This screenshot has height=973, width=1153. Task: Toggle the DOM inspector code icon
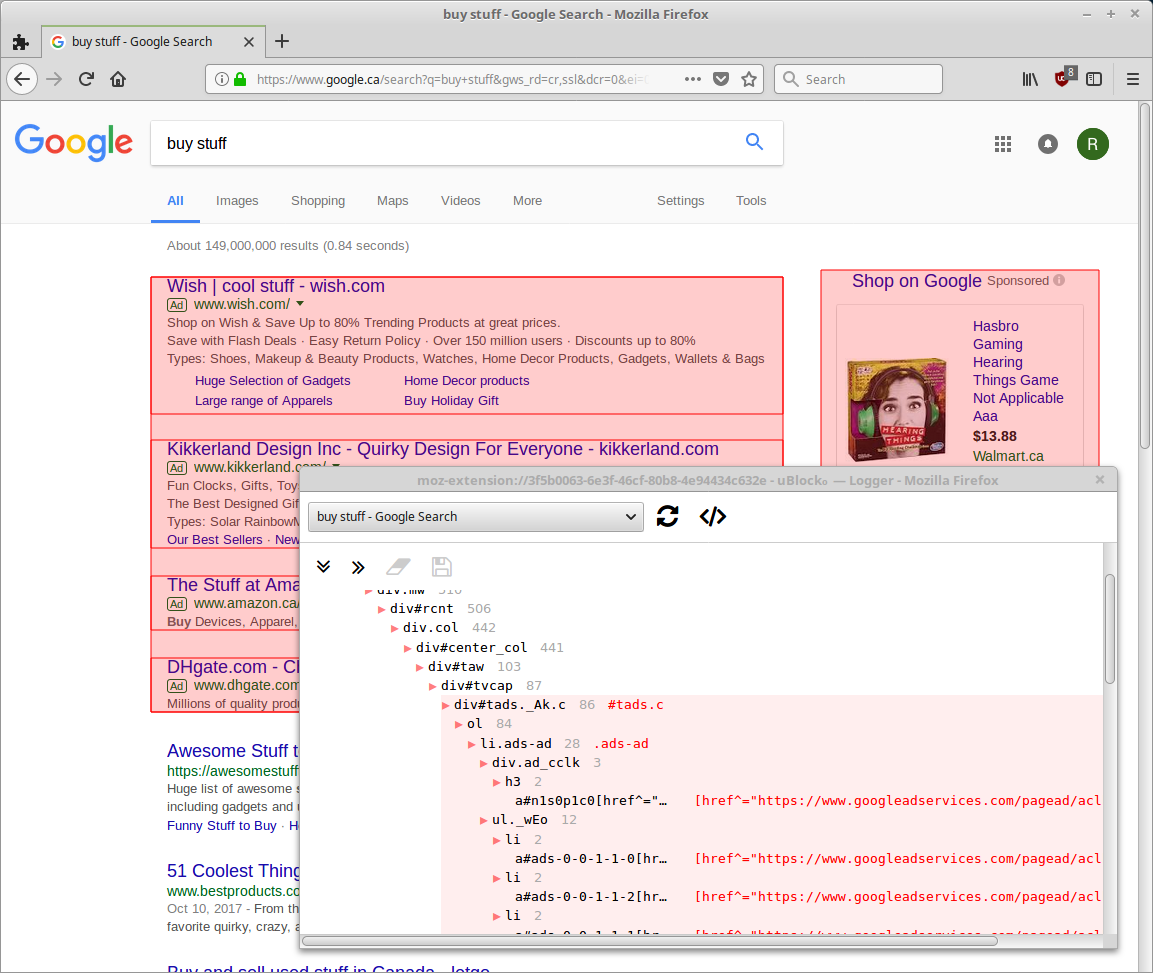click(713, 516)
